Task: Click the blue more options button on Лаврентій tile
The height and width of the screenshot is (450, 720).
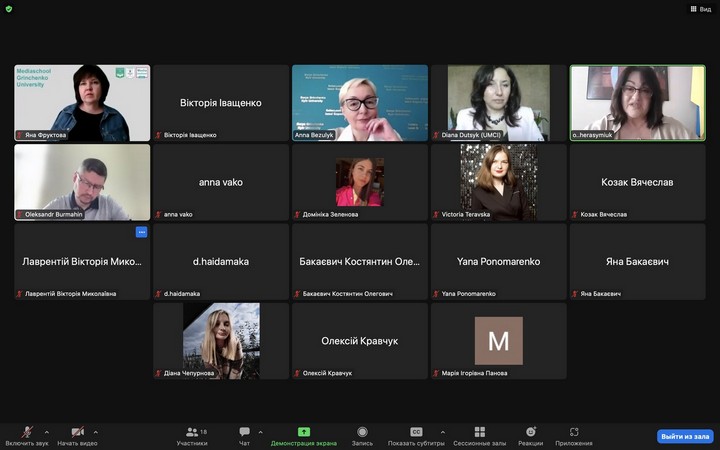Action: coord(142,232)
